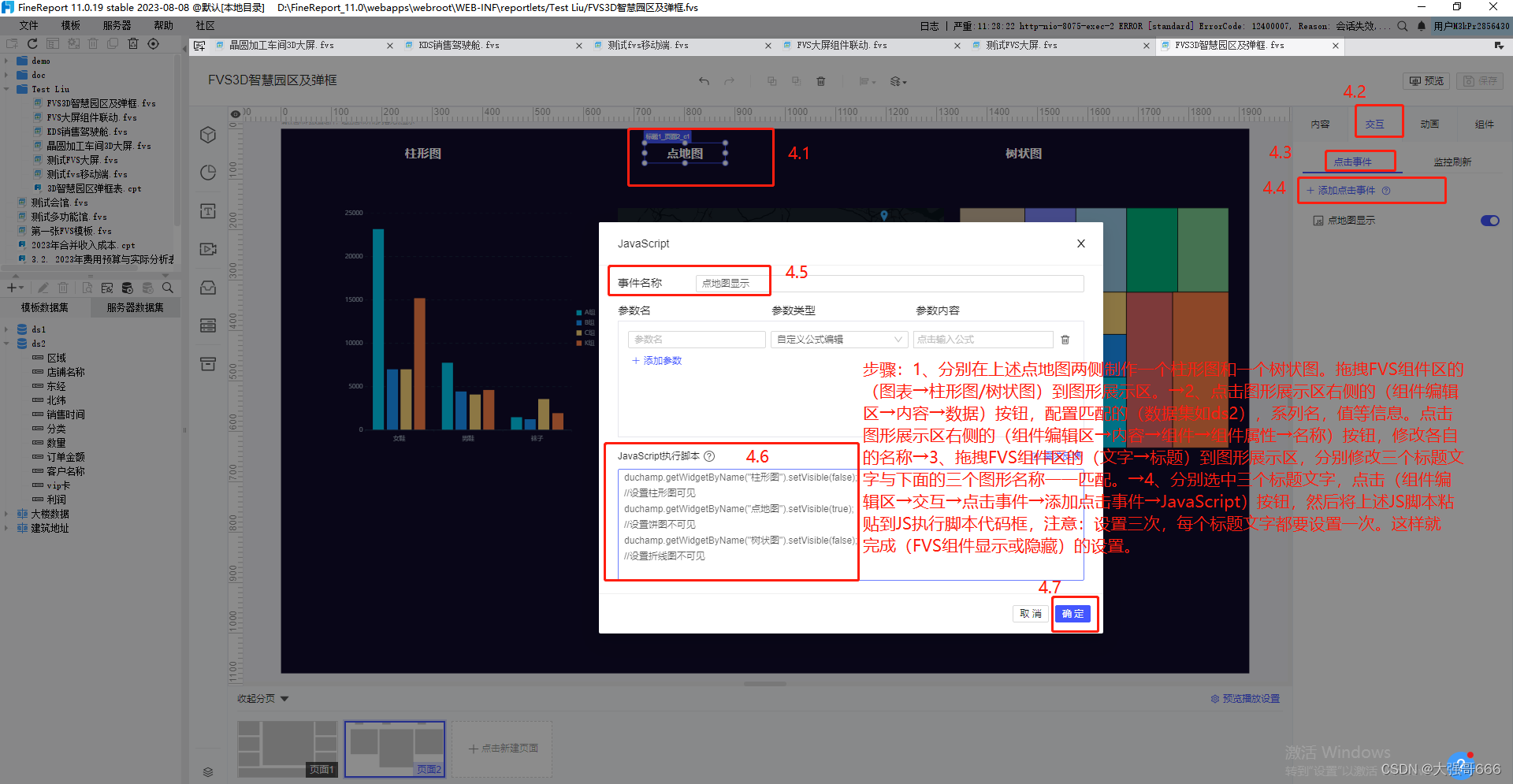Collapse the ds2 dataset node
This screenshot has width=1513, height=784.
click(6, 344)
